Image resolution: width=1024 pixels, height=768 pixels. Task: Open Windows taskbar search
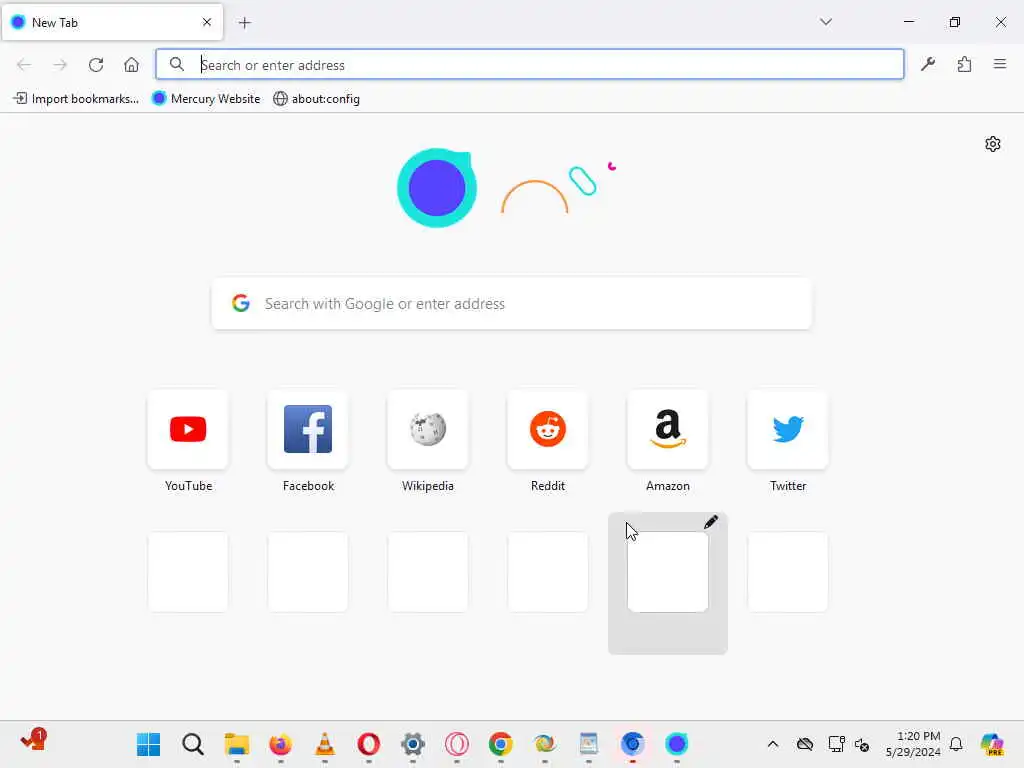pyautogui.click(x=193, y=744)
